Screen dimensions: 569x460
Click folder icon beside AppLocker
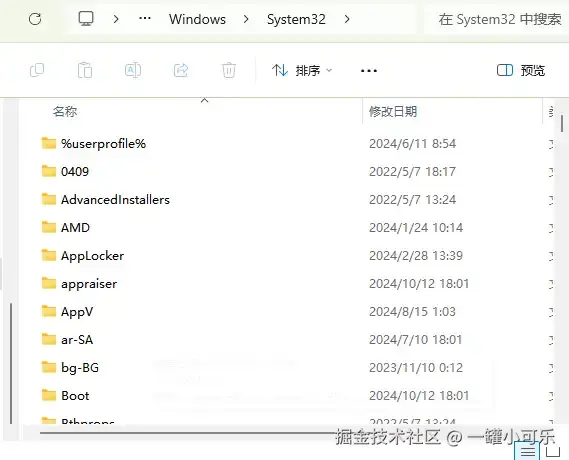point(49,255)
